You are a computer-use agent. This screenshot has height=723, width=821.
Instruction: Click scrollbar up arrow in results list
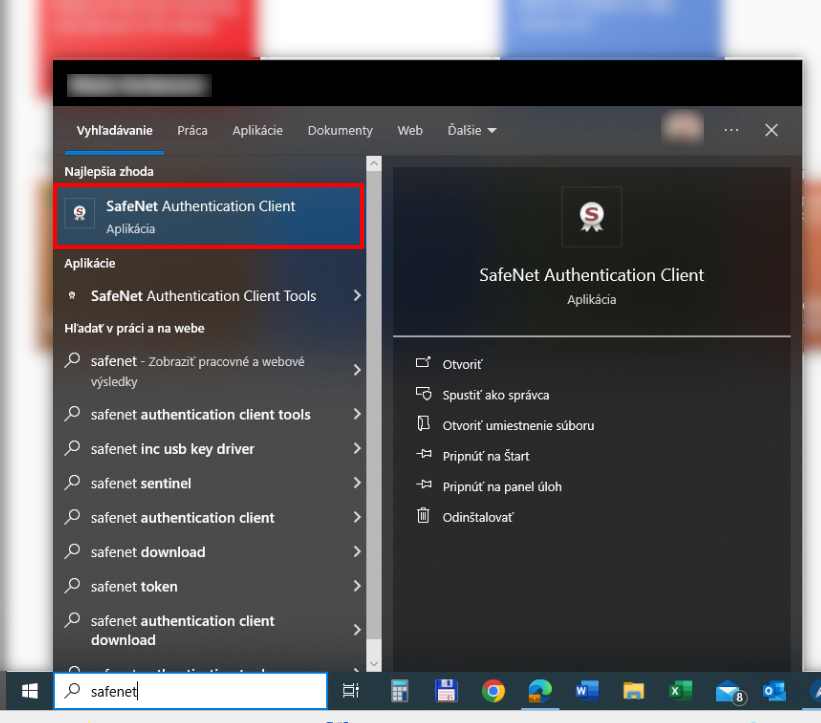374,163
